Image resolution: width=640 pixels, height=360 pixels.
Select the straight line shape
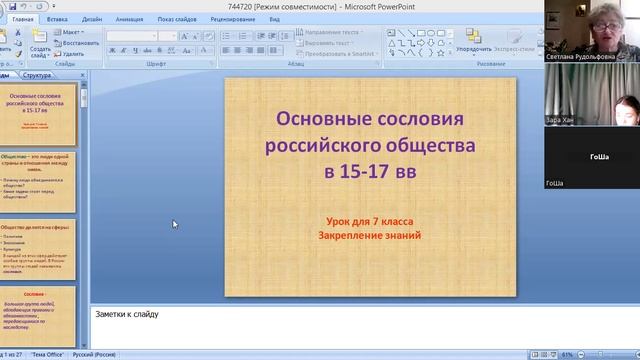[x=401, y=33]
